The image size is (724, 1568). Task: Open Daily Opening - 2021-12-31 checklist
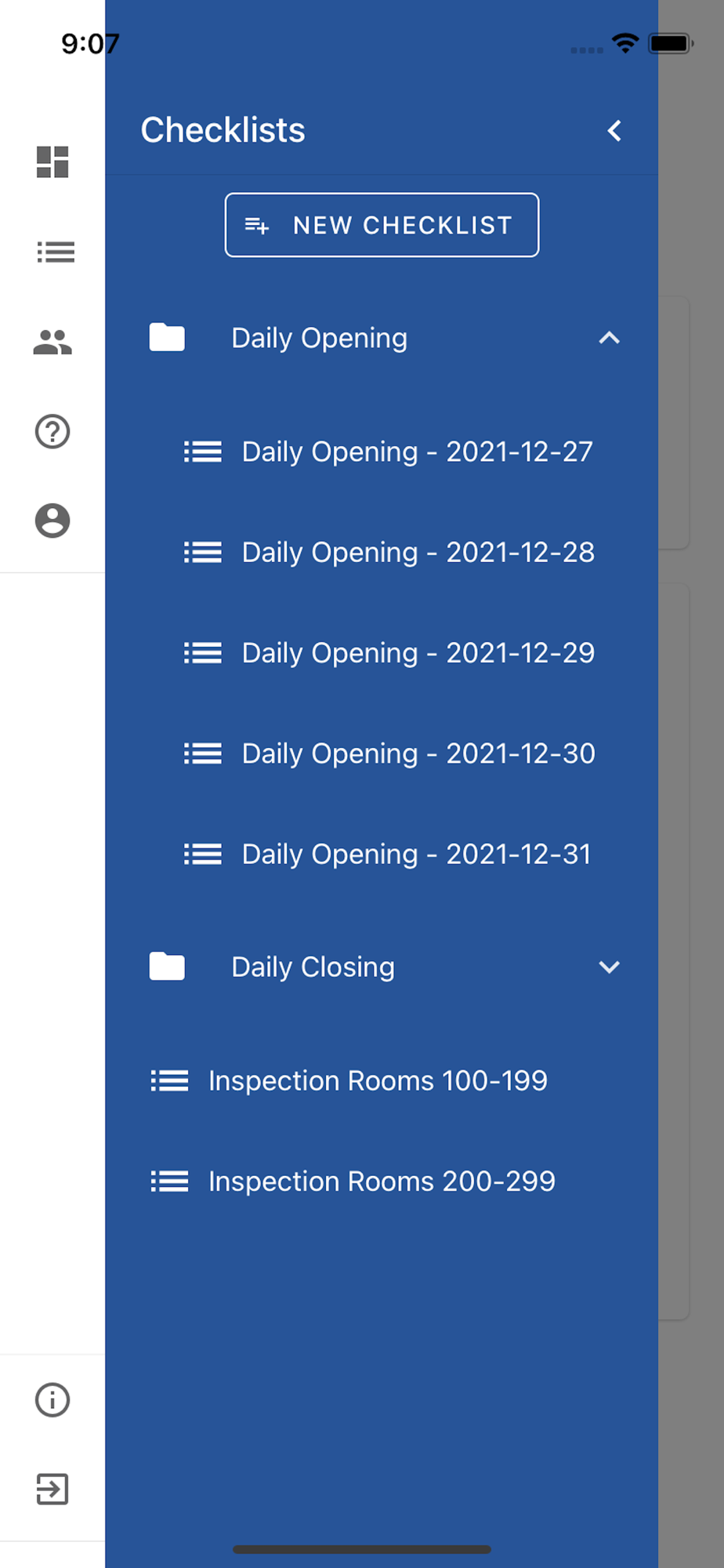416,854
